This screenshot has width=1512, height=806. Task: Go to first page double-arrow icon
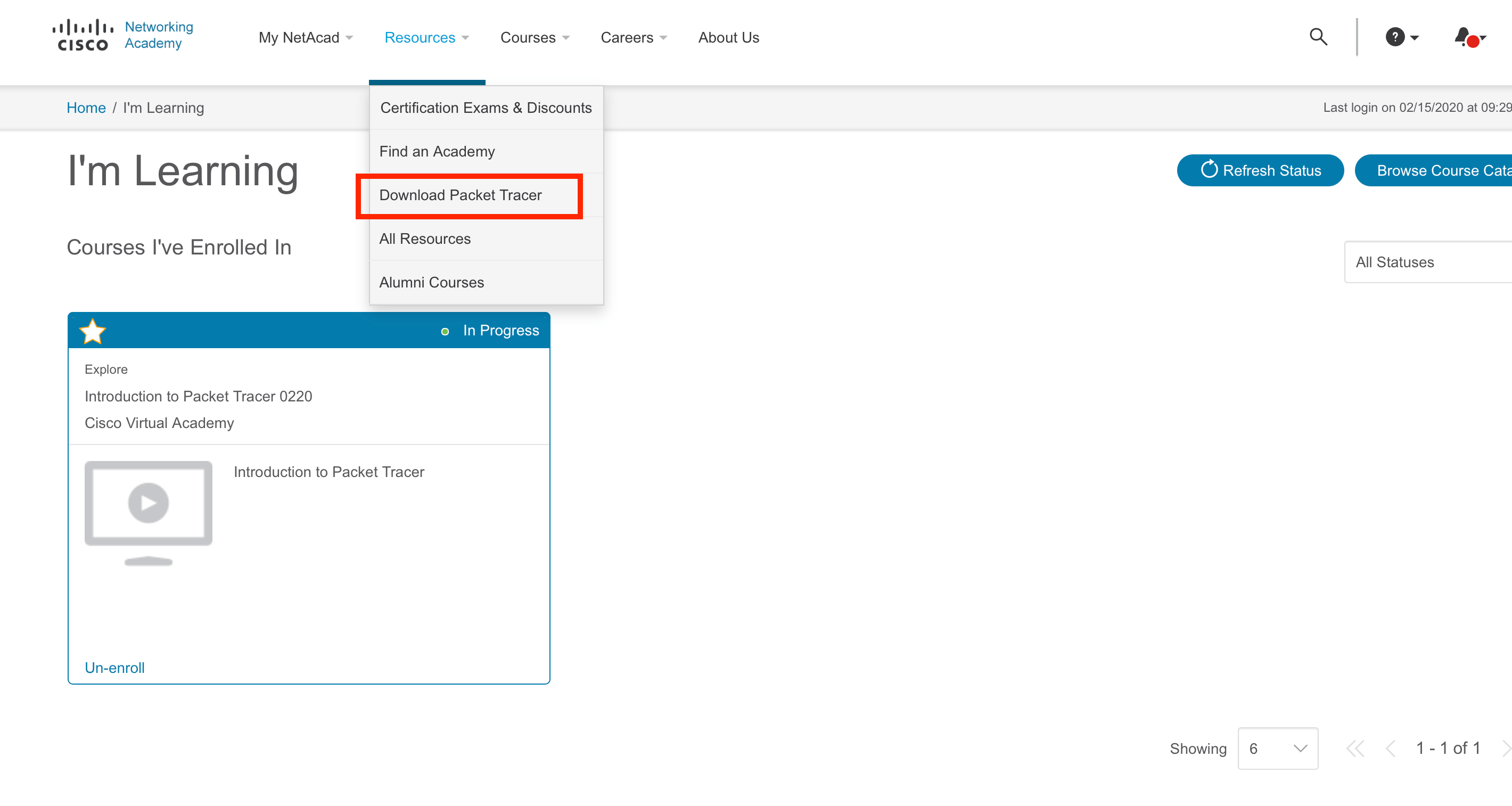[x=1355, y=749]
